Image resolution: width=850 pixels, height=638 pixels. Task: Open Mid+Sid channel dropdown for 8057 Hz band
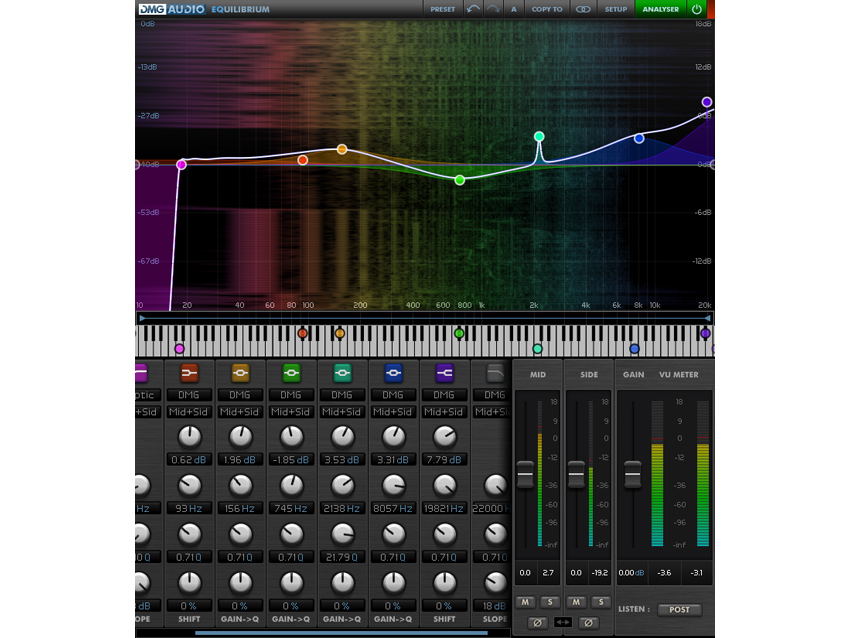393,412
